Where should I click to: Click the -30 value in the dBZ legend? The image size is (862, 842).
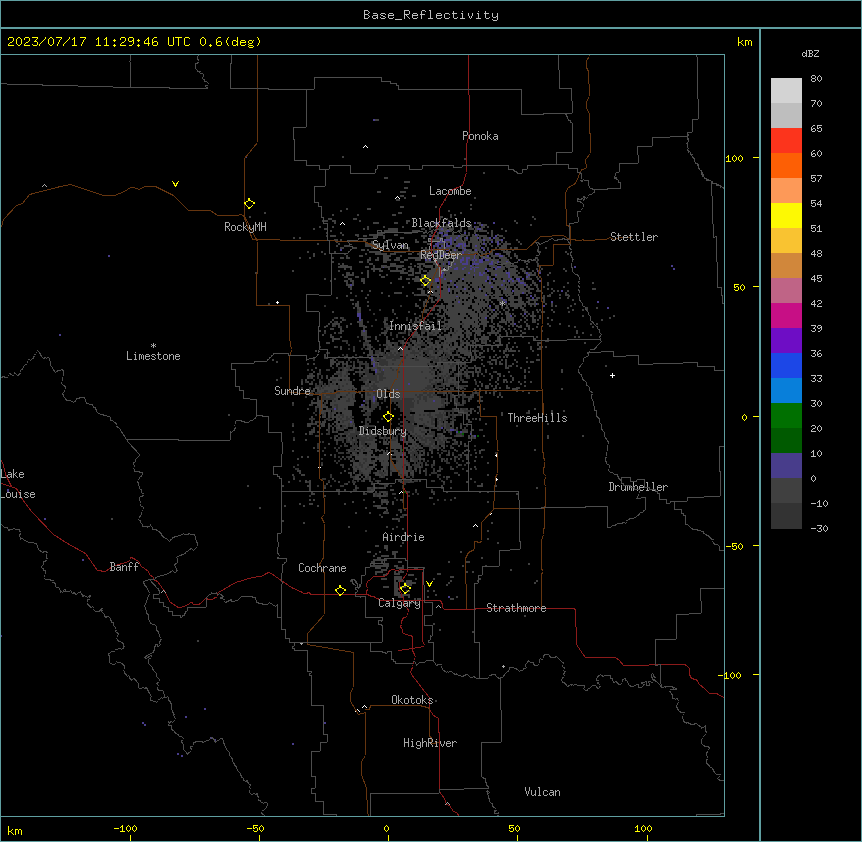tap(819, 528)
